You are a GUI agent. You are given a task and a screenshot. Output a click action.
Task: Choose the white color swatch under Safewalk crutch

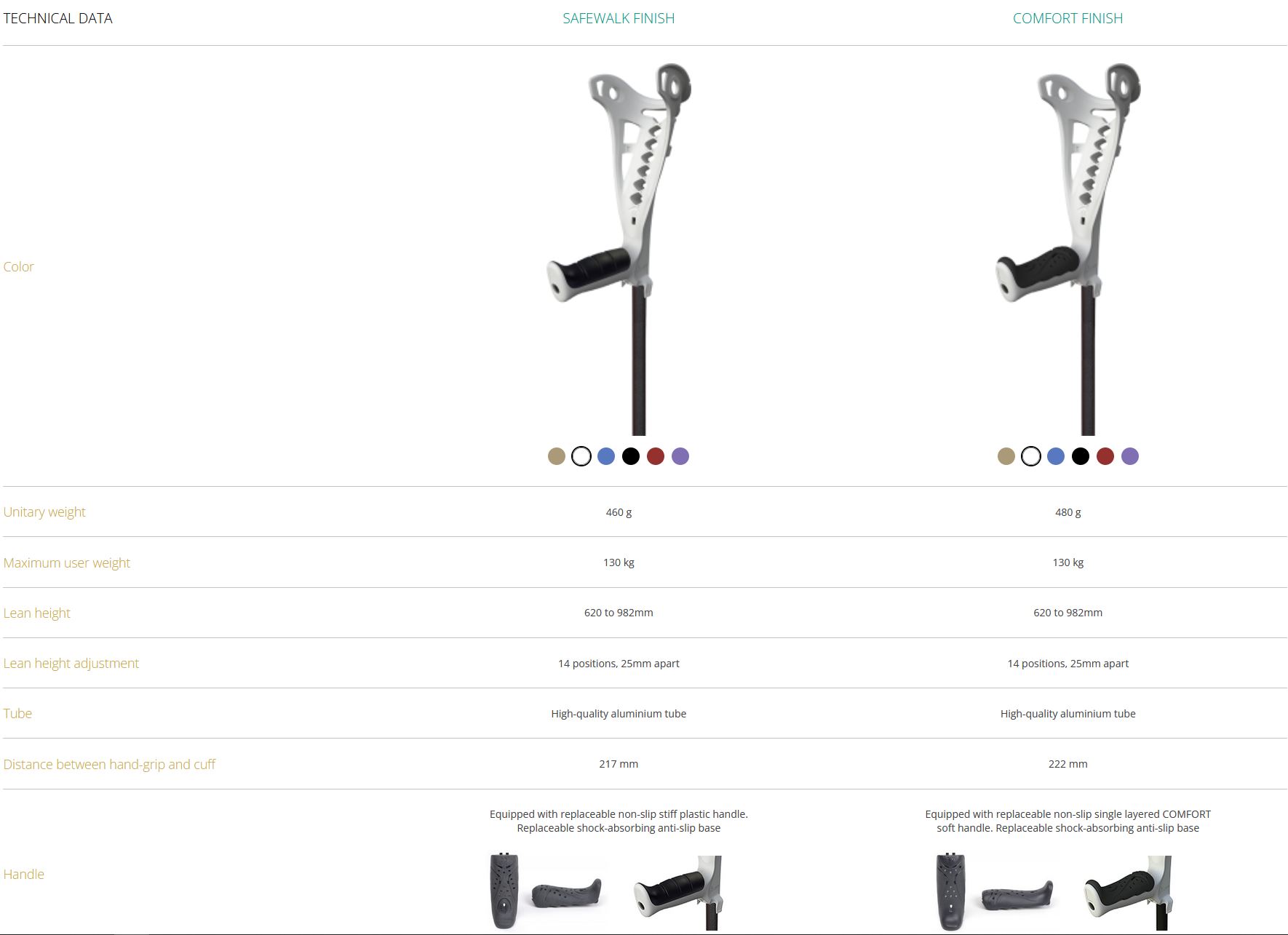581,456
